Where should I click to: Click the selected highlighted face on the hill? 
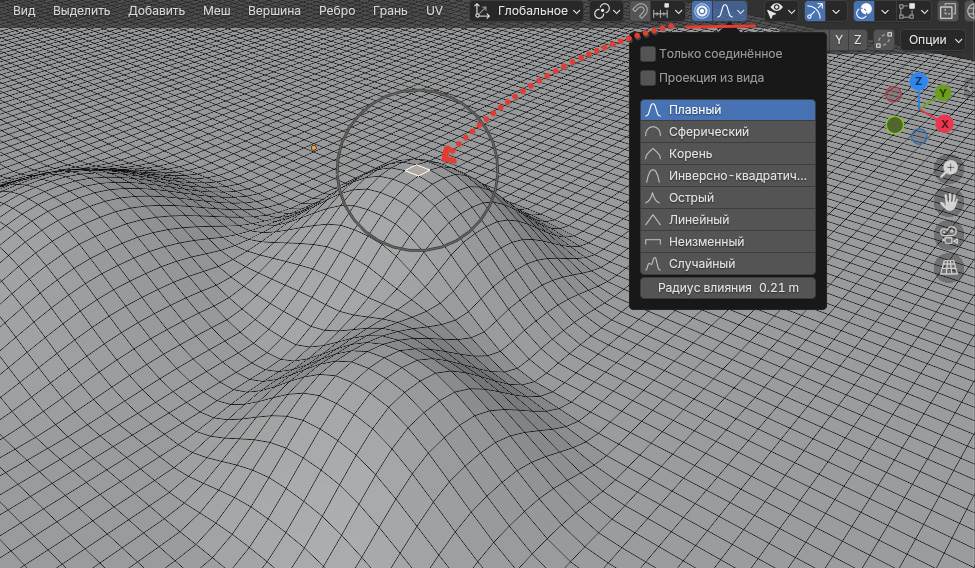tap(417, 170)
